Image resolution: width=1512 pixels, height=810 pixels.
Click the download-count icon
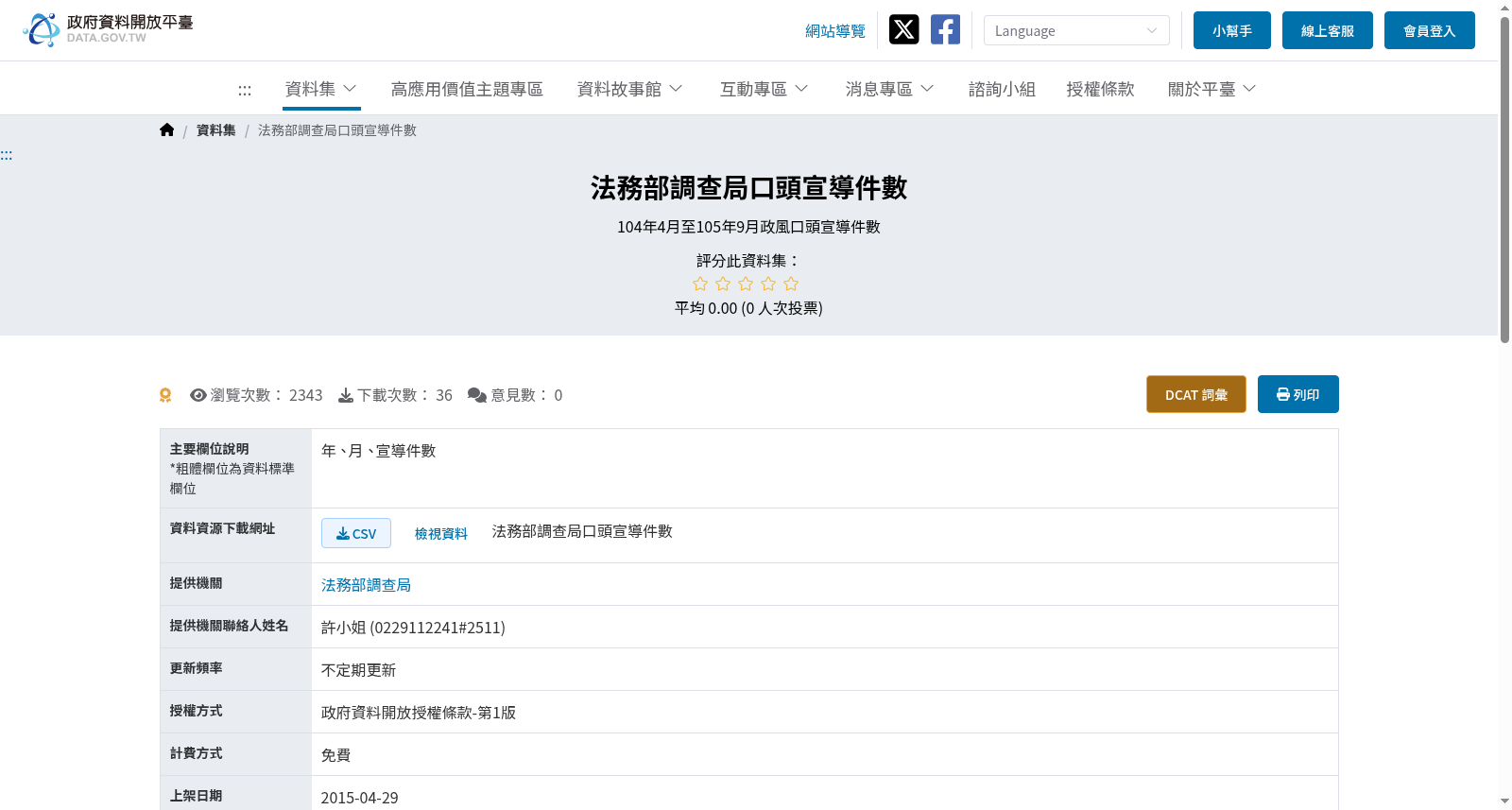click(346, 395)
